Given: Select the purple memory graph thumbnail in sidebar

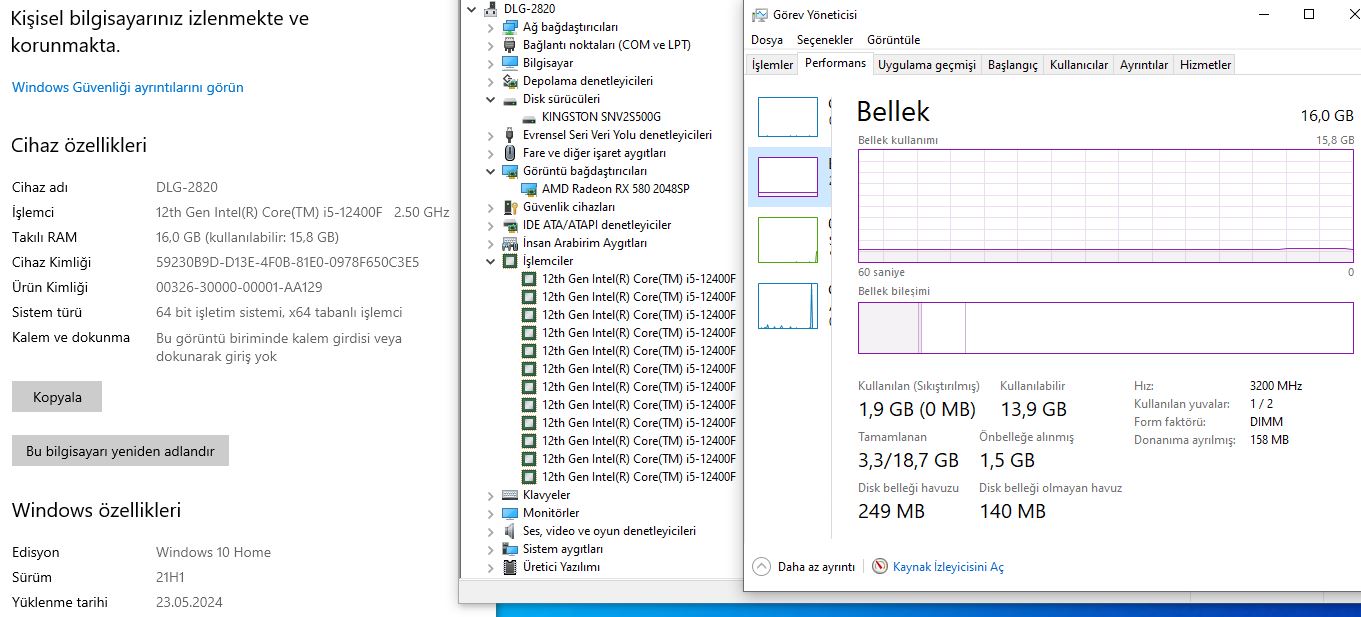Looking at the screenshot, I should coord(788,177).
